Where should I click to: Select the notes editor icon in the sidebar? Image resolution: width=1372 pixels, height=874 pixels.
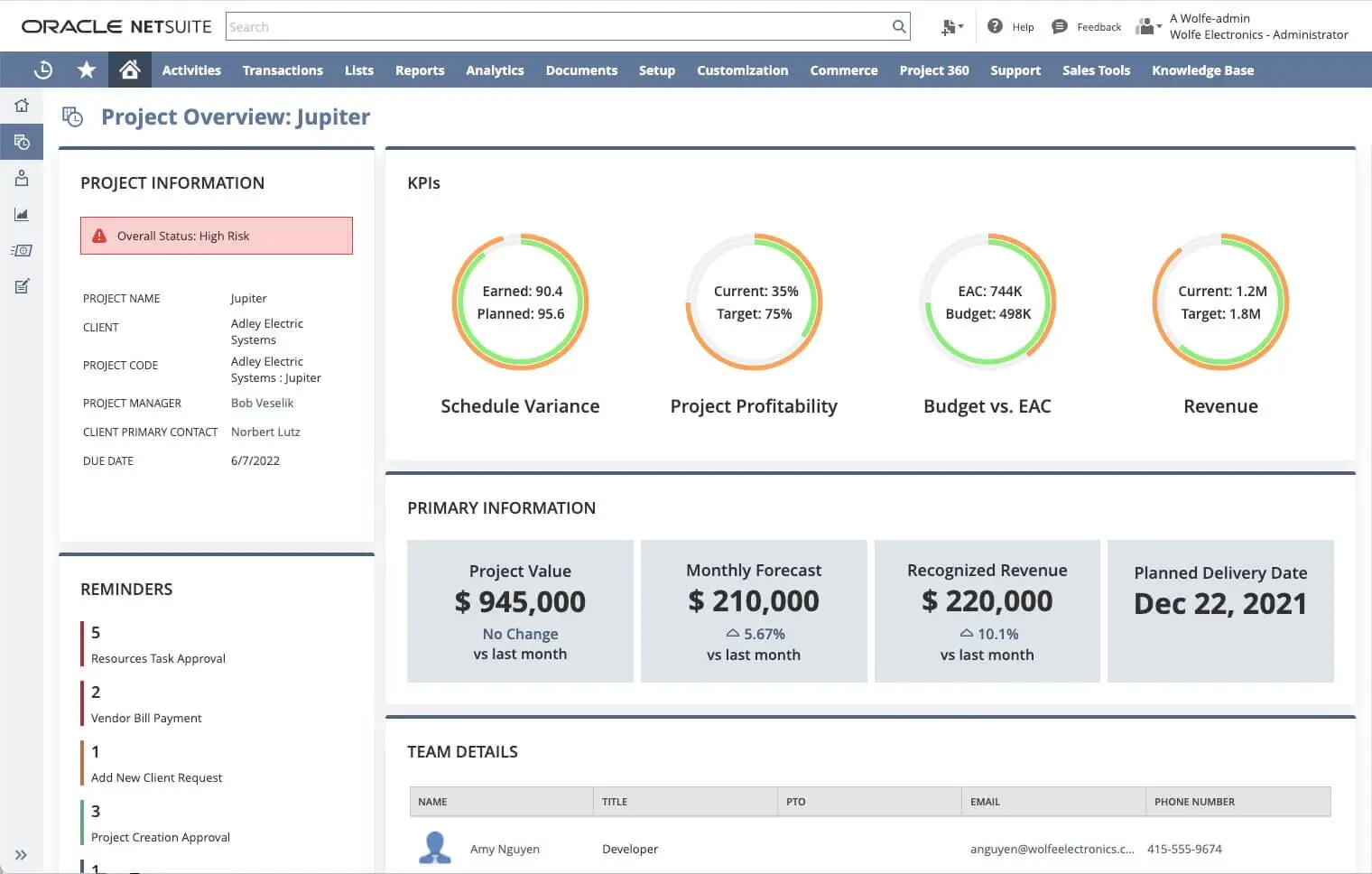coord(22,286)
